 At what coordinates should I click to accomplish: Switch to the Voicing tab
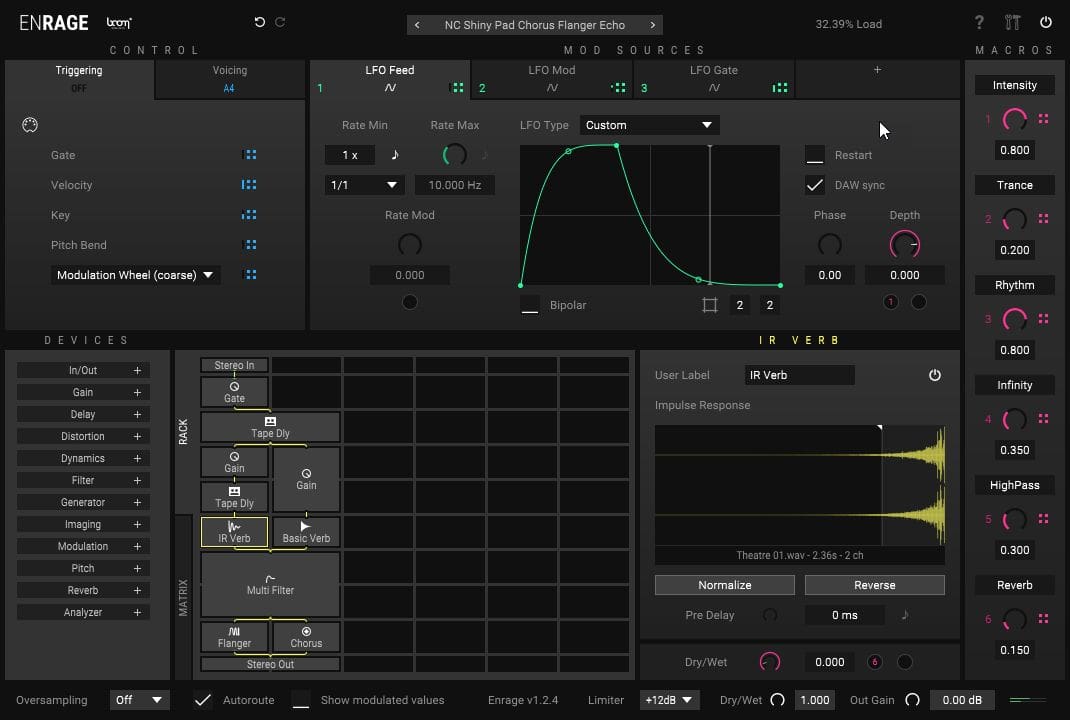[x=230, y=78]
